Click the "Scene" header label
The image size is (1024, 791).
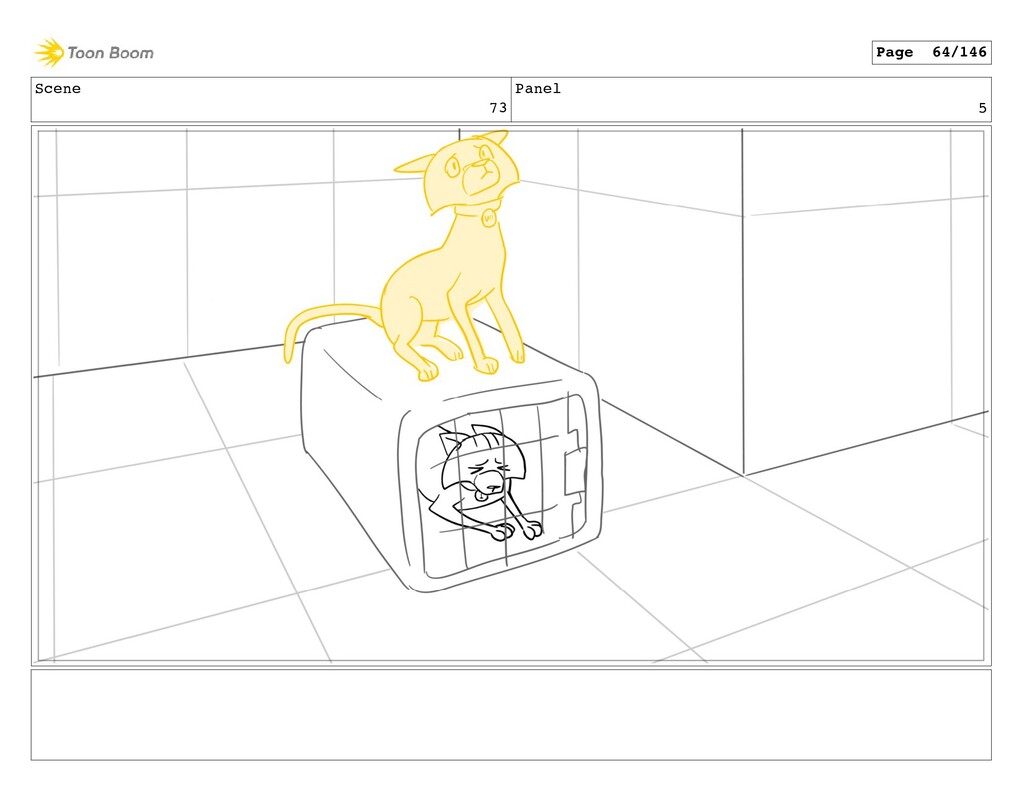[x=58, y=89]
